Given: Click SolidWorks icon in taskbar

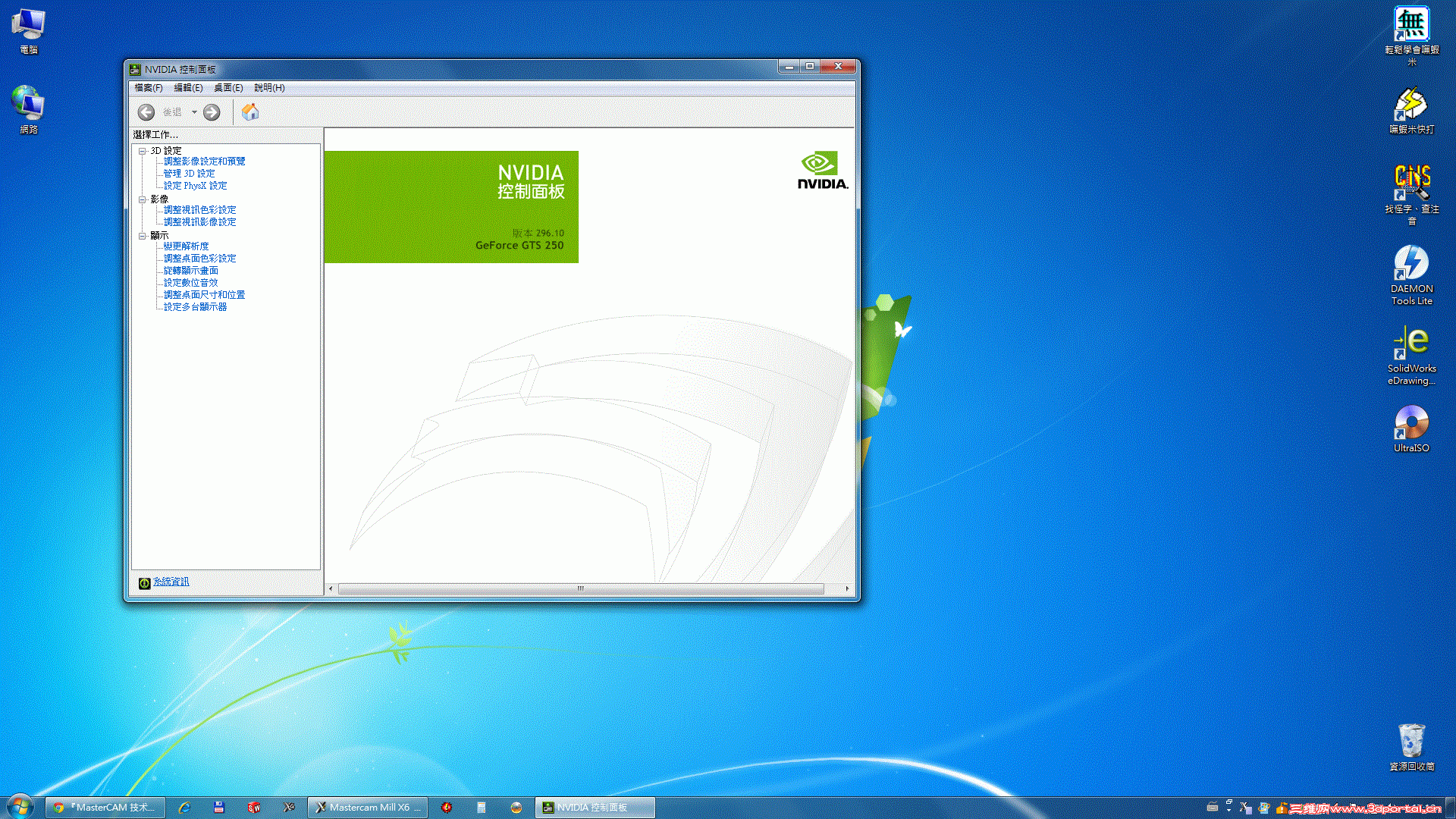Looking at the screenshot, I should 254,808.
